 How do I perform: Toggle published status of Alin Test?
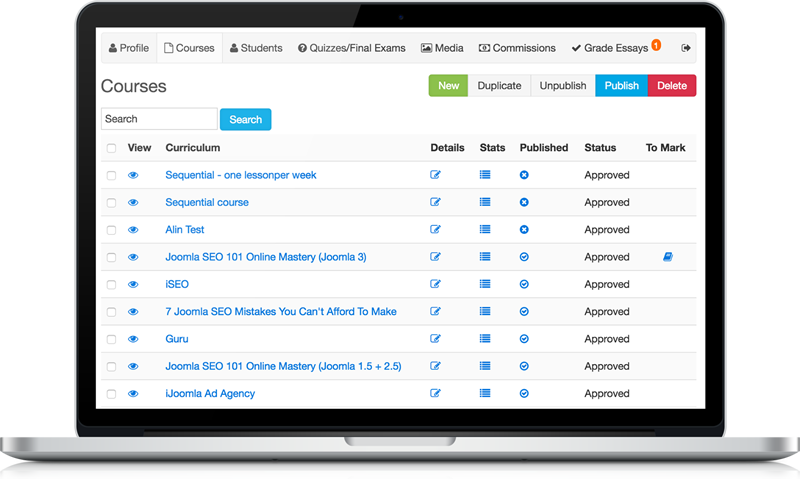[x=524, y=230]
